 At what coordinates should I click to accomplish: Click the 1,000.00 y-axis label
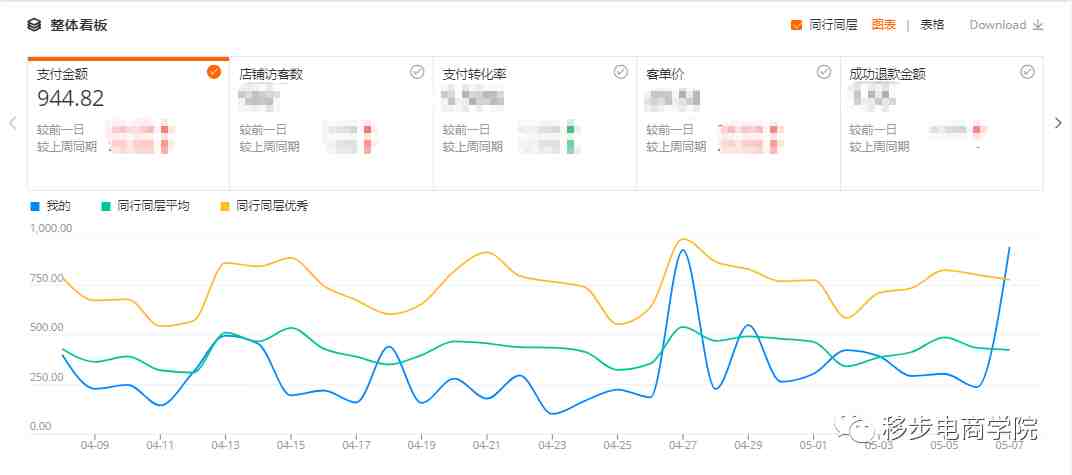point(50,229)
